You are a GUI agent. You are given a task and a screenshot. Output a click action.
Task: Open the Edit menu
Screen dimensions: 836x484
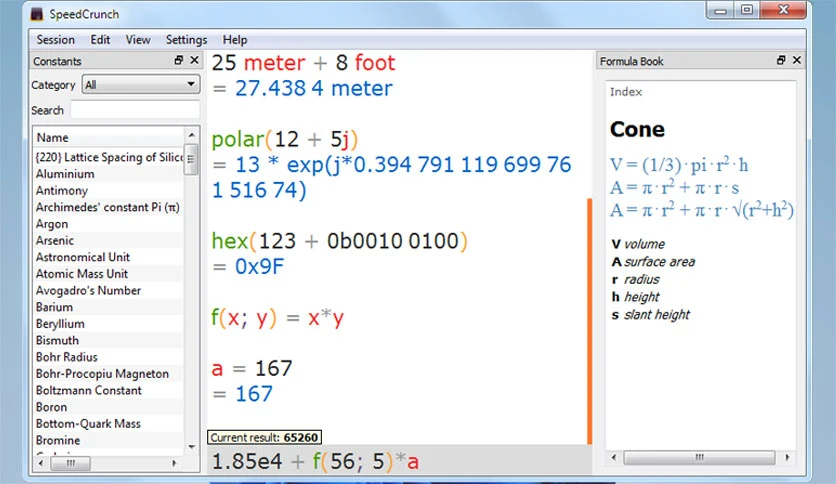100,40
